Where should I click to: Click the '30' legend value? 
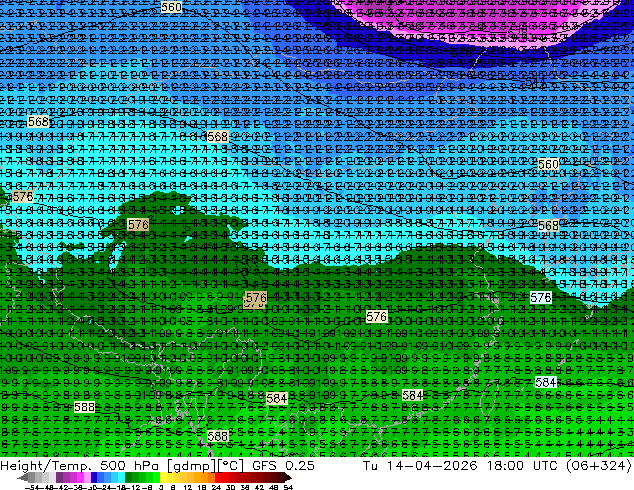230,487
